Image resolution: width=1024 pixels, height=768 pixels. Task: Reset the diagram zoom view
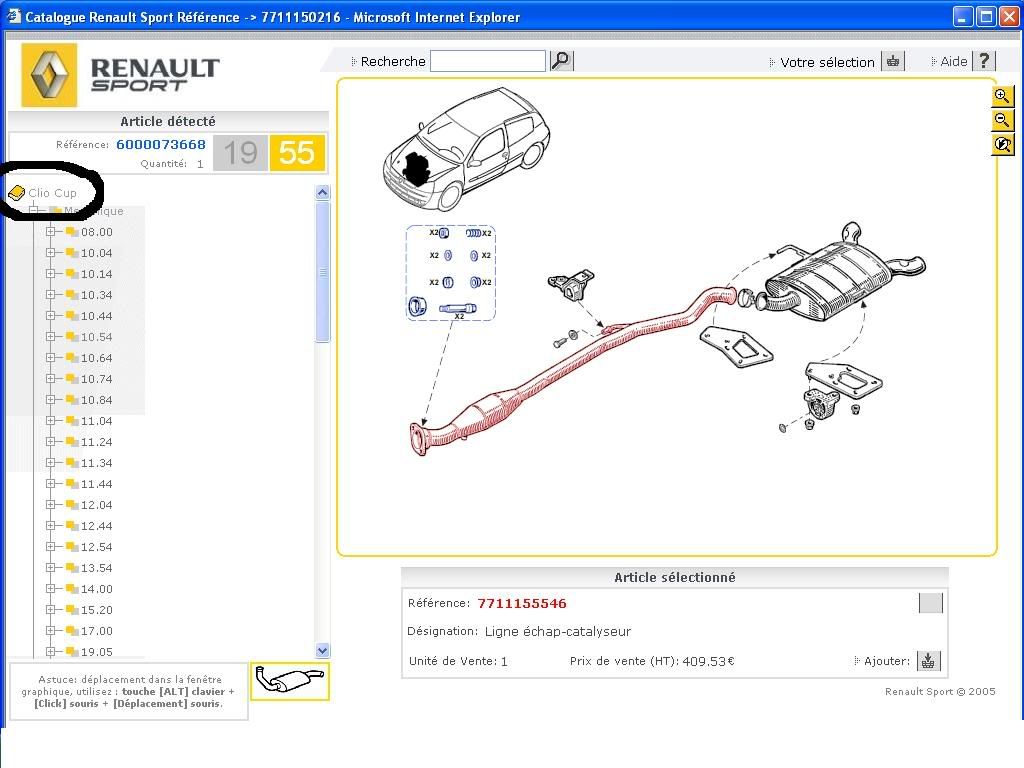click(x=1002, y=144)
